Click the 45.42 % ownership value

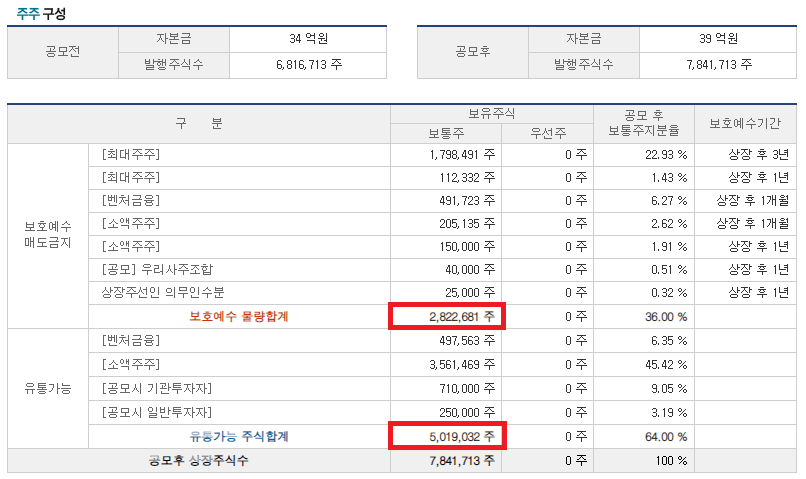pos(666,365)
